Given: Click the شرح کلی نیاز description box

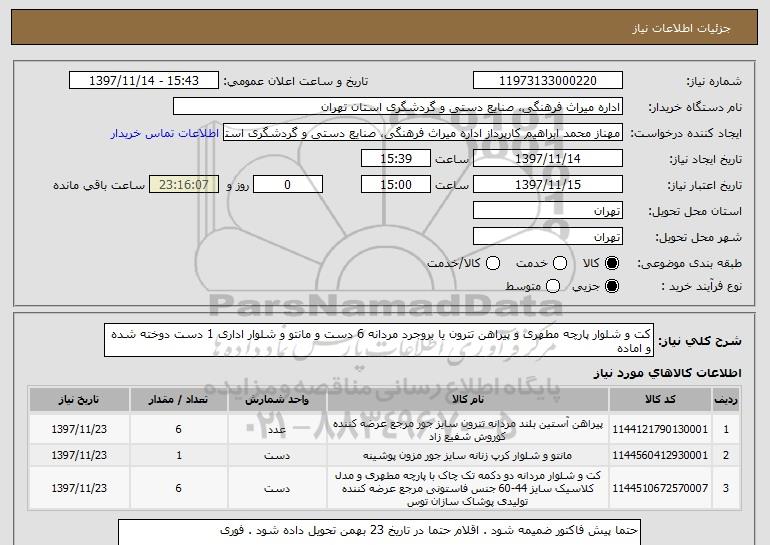Looking at the screenshot, I should [x=379, y=340].
